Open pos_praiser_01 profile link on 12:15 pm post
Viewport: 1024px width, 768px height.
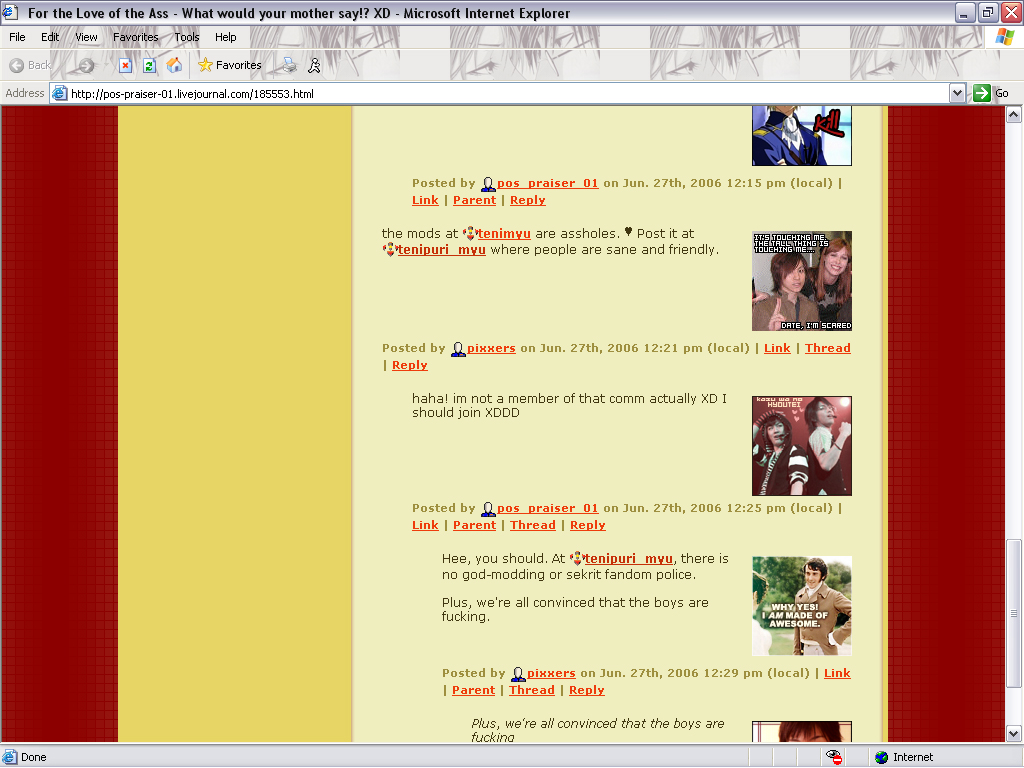[547, 184]
